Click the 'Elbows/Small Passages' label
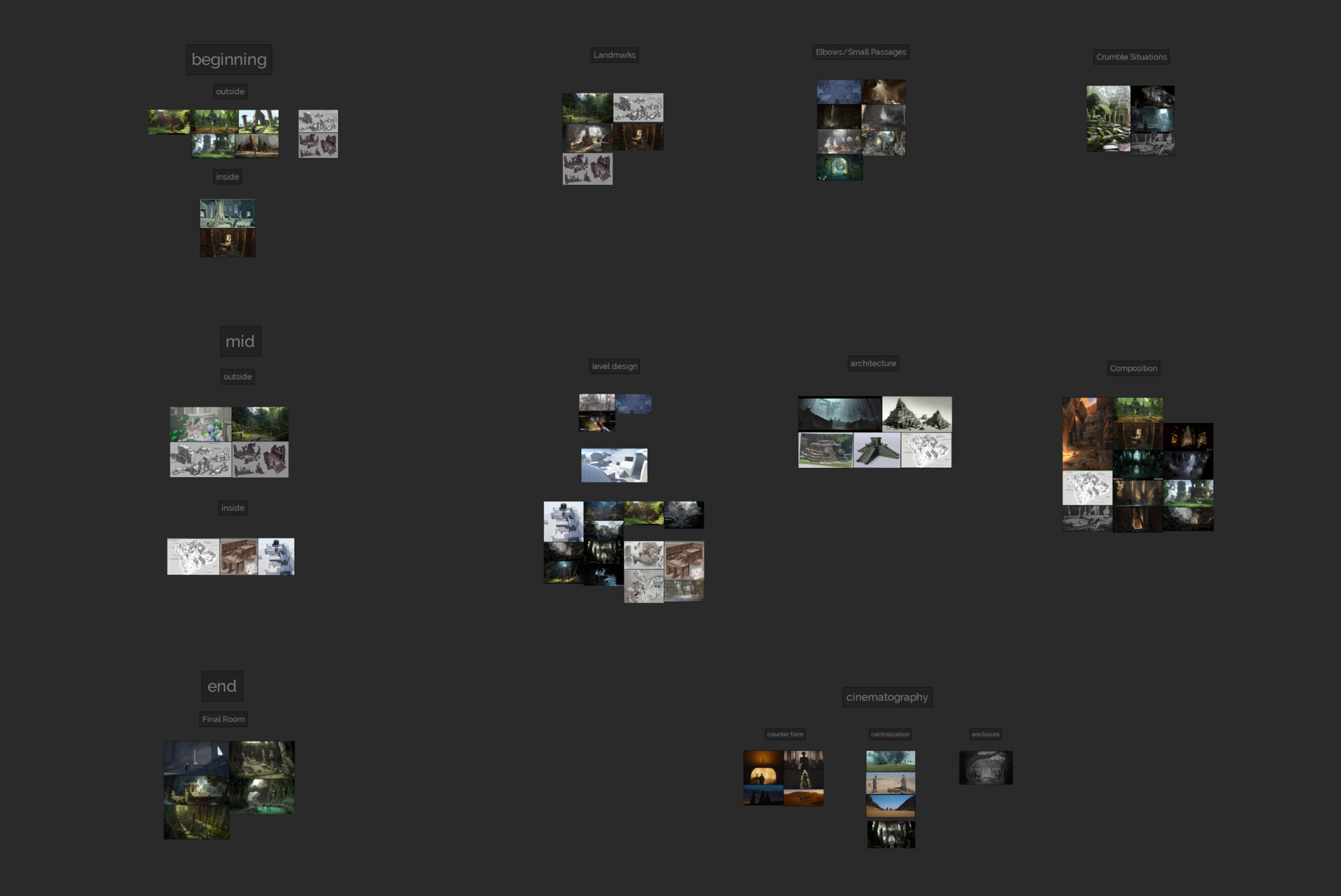1341x896 pixels. 860,52
